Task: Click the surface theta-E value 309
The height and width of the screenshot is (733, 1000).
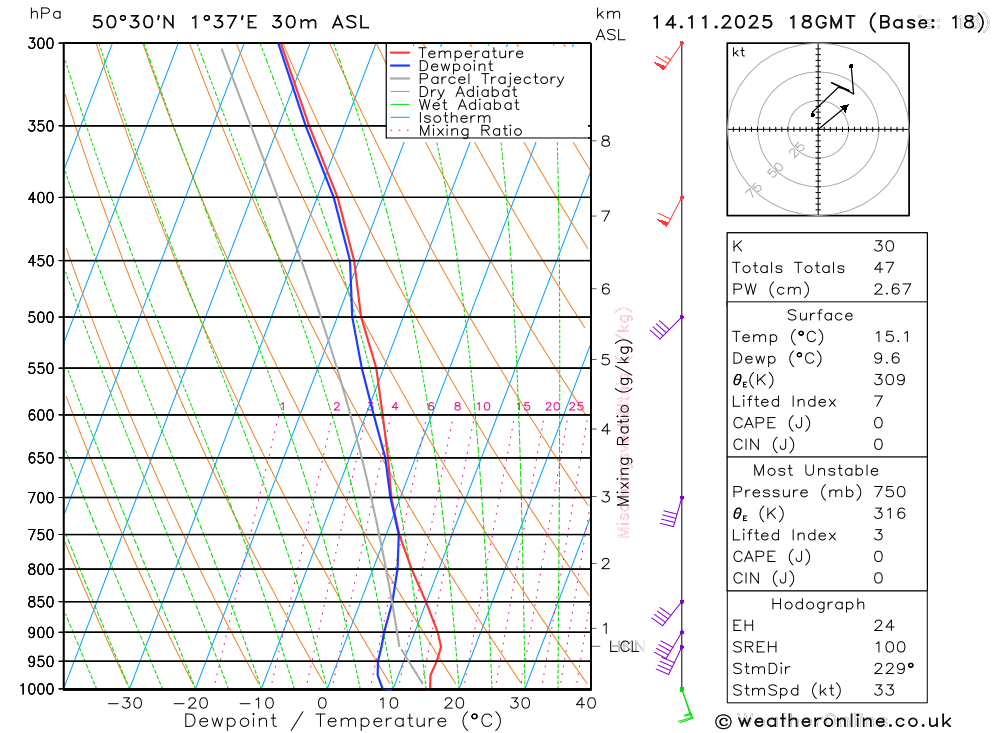Action: pos(890,380)
